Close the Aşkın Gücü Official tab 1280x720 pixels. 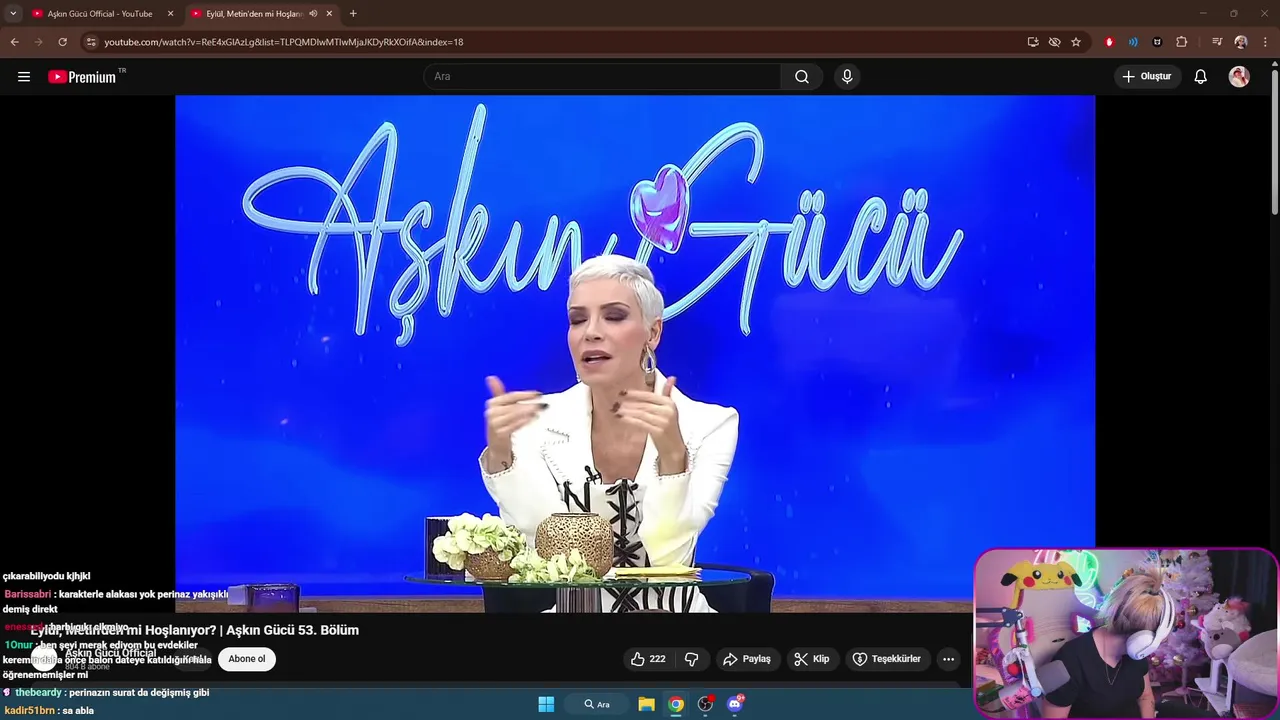tap(170, 14)
